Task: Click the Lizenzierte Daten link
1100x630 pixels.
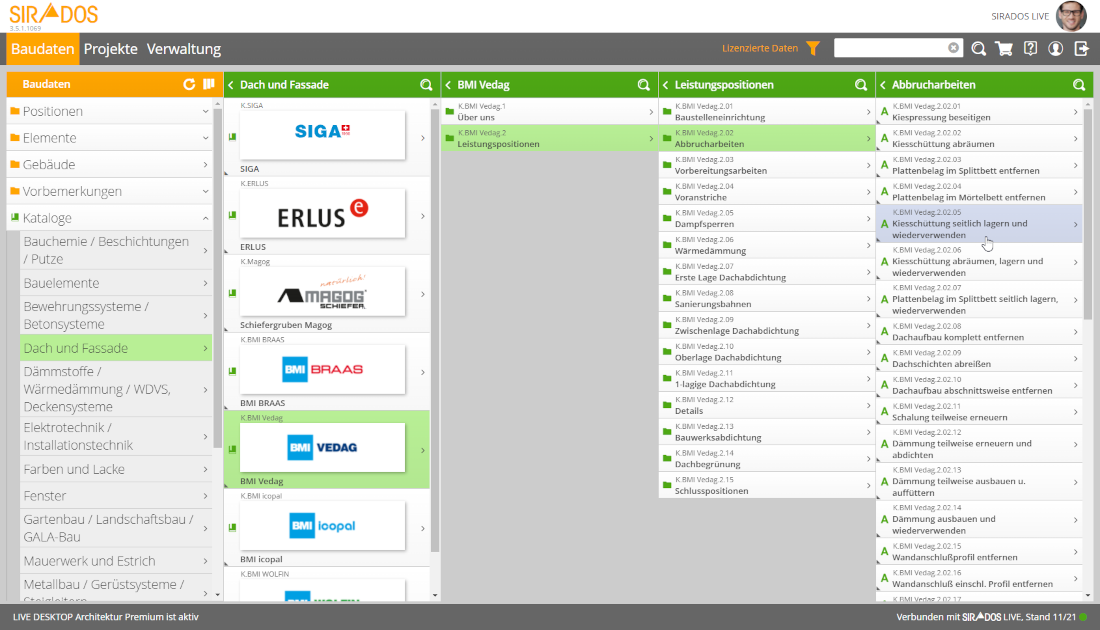Action: coord(760,48)
